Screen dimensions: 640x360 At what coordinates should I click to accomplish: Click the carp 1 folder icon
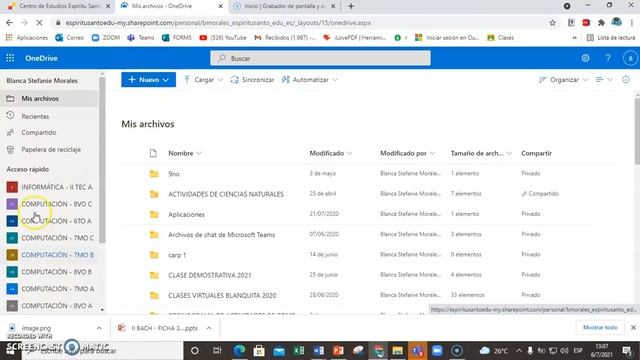tap(154, 255)
